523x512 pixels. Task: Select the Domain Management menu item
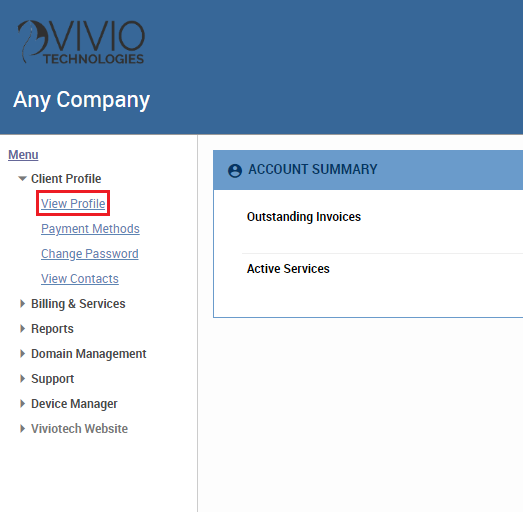tap(89, 354)
